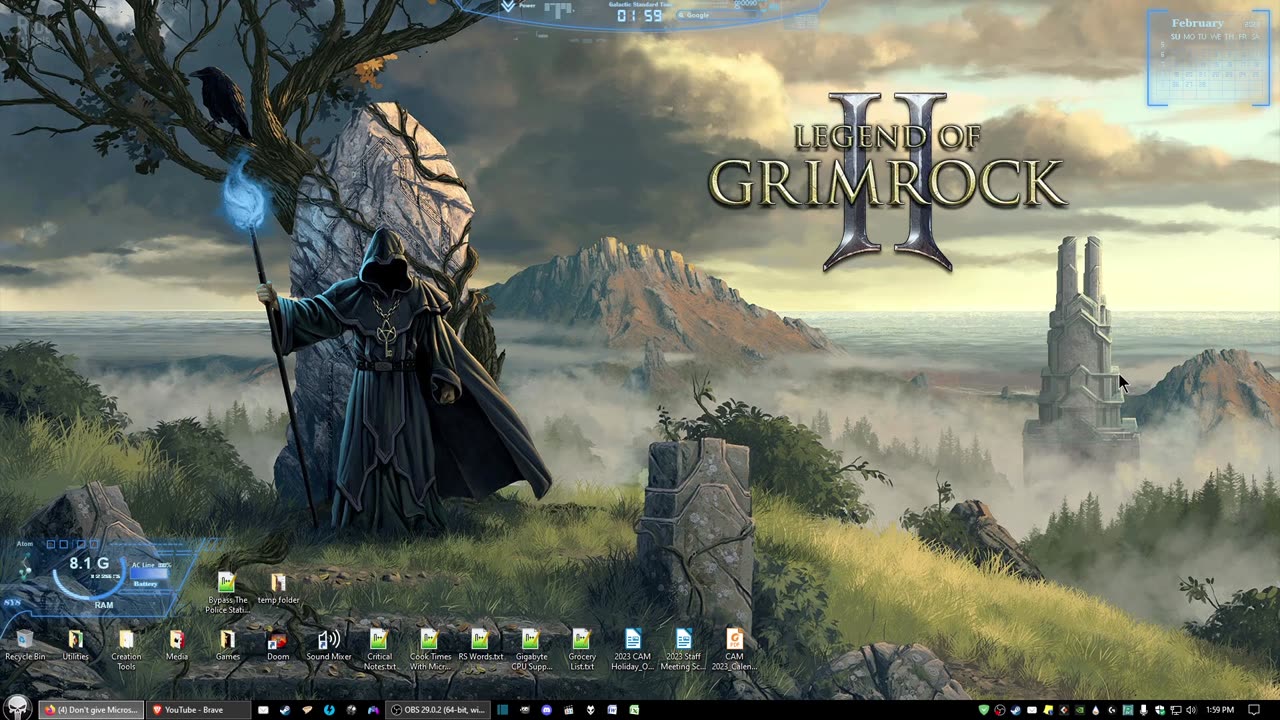The height and width of the screenshot is (720, 1280).
Task: Select the 2023 Staff Meeting document
Action: coord(683,649)
